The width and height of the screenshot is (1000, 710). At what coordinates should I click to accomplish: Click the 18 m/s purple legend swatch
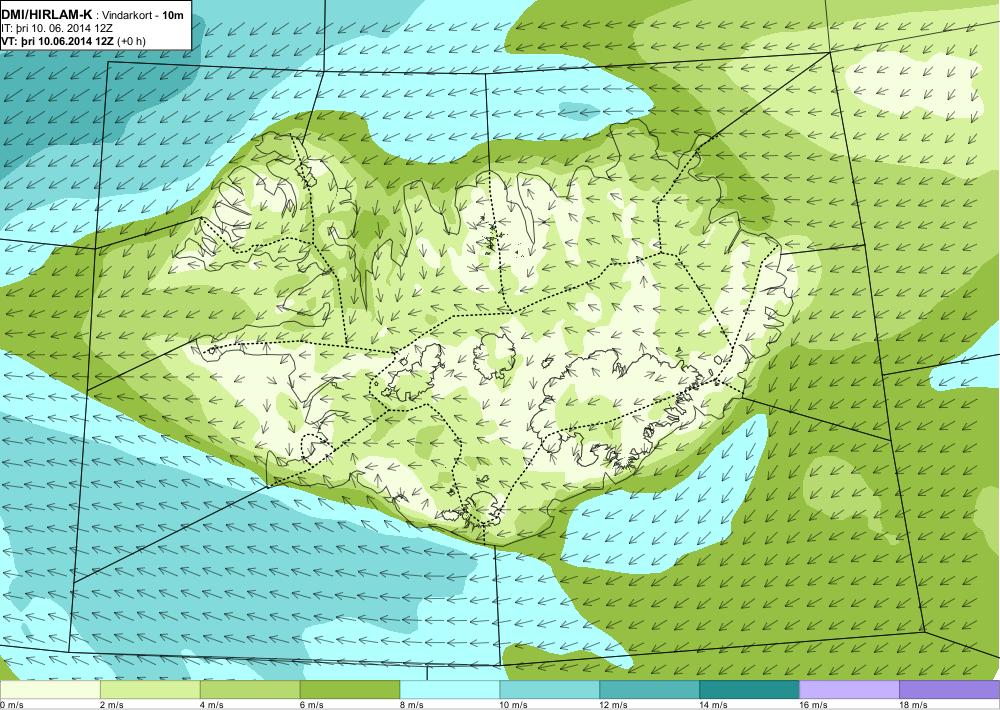949,690
